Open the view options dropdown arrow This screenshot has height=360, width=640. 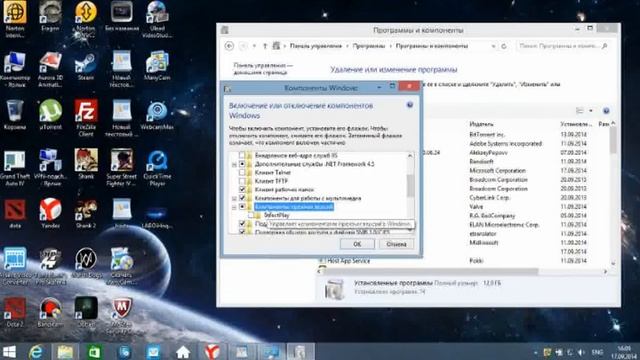point(591,111)
